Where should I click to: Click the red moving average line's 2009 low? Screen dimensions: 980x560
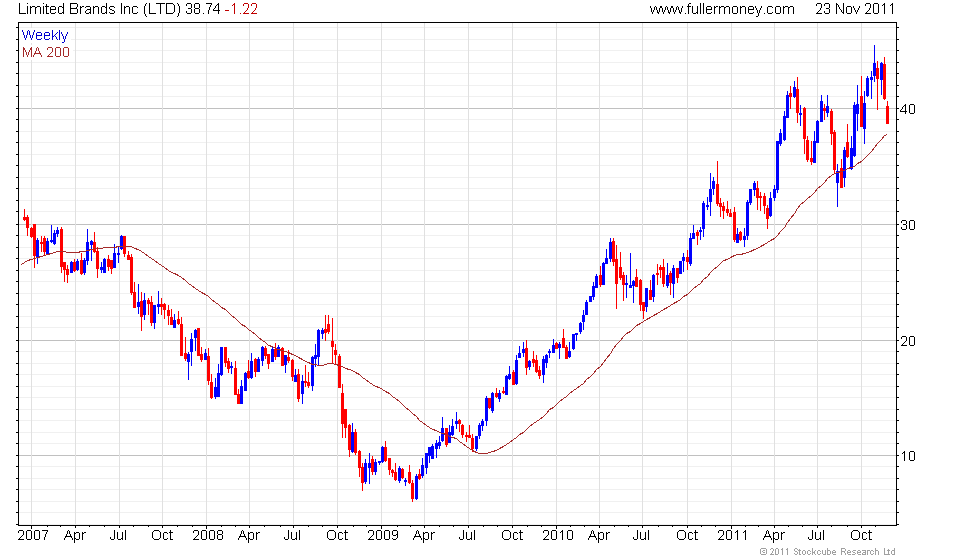(x=482, y=453)
